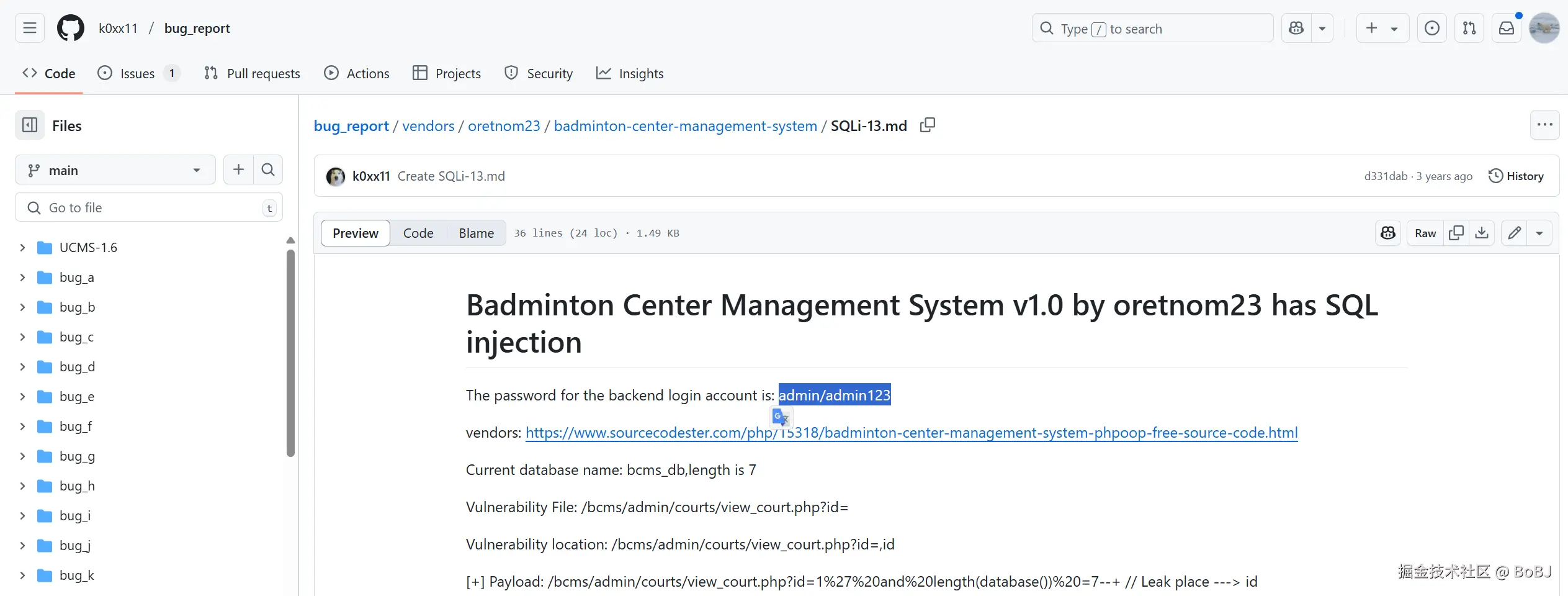Open the Security tab

(539, 73)
